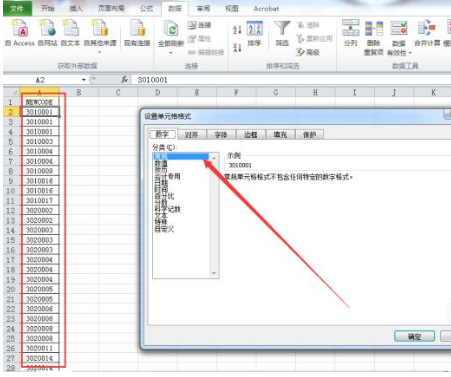This screenshot has height=377, width=451.
Task: Switch to the Review (审阅) ribbon tab
Action: coord(203,8)
